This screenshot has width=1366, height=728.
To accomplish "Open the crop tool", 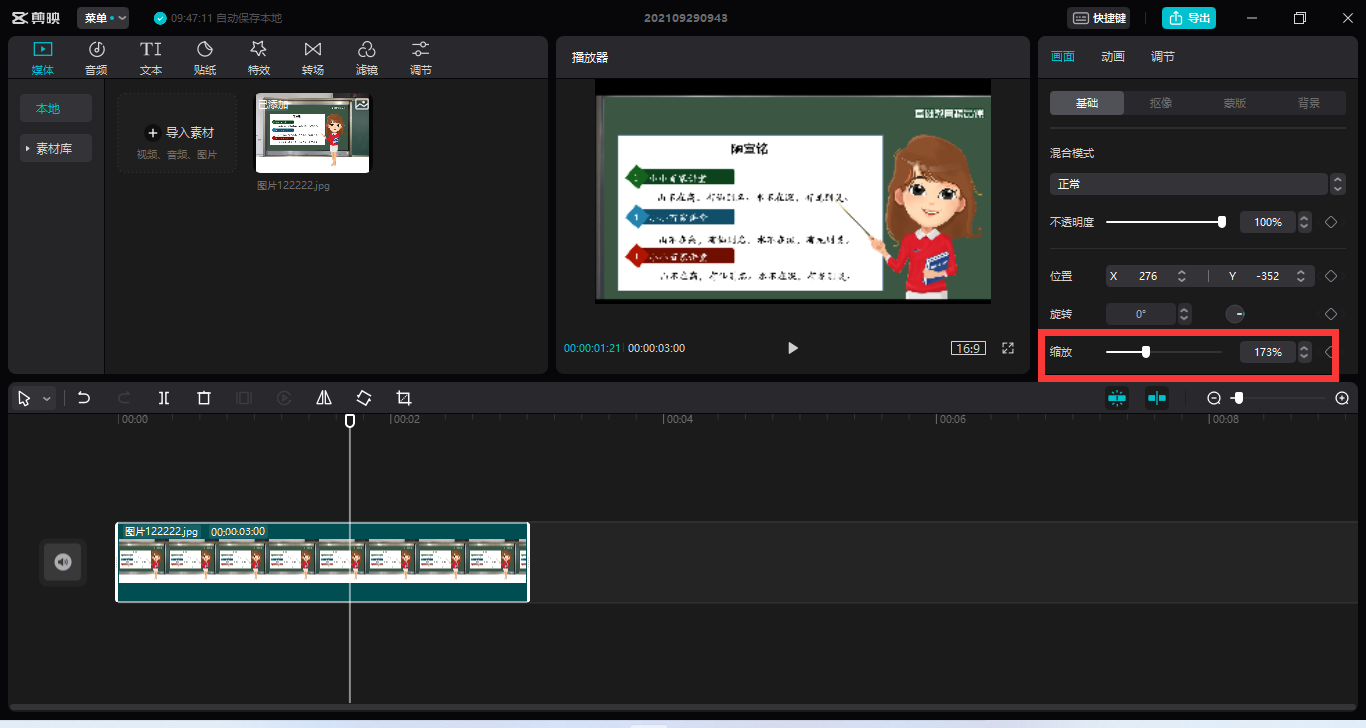I will pyautogui.click(x=404, y=398).
